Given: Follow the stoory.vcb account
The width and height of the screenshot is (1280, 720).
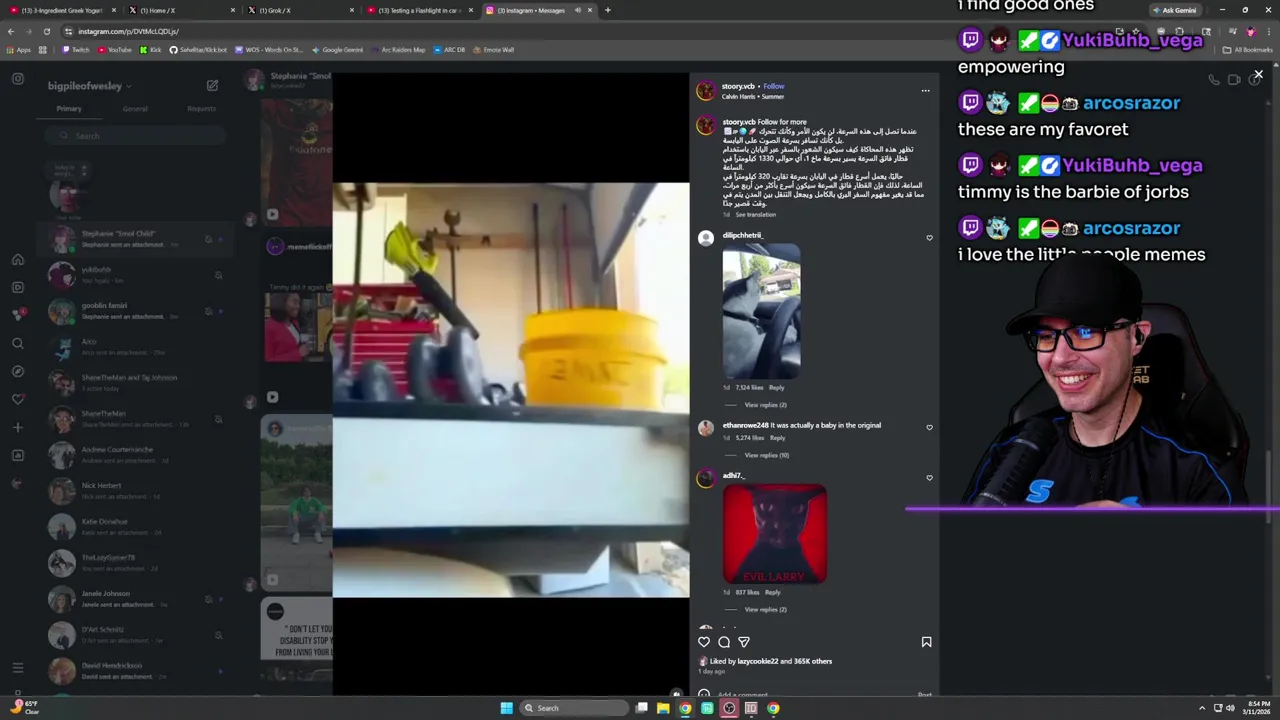Looking at the screenshot, I should click(774, 86).
